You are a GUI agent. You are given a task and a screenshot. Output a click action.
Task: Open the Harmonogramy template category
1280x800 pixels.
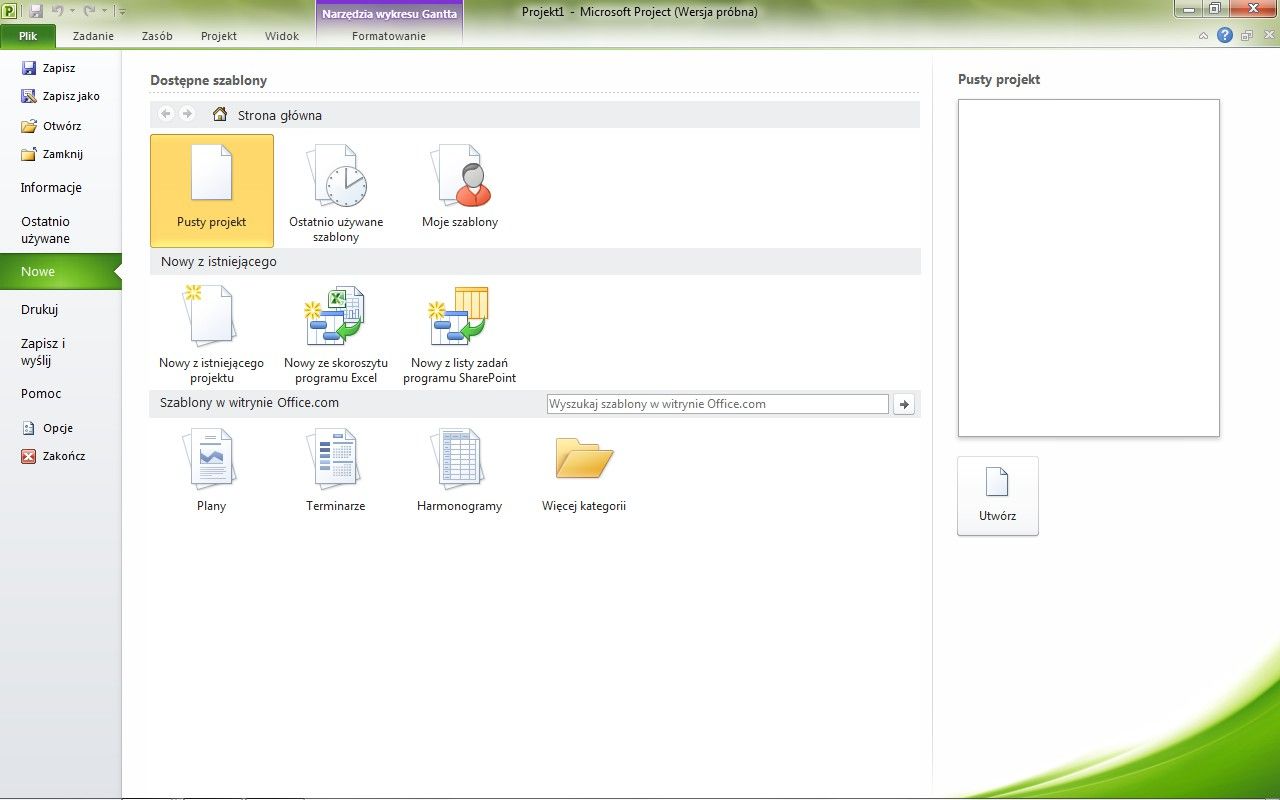pyautogui.click(x=460, y=470)
